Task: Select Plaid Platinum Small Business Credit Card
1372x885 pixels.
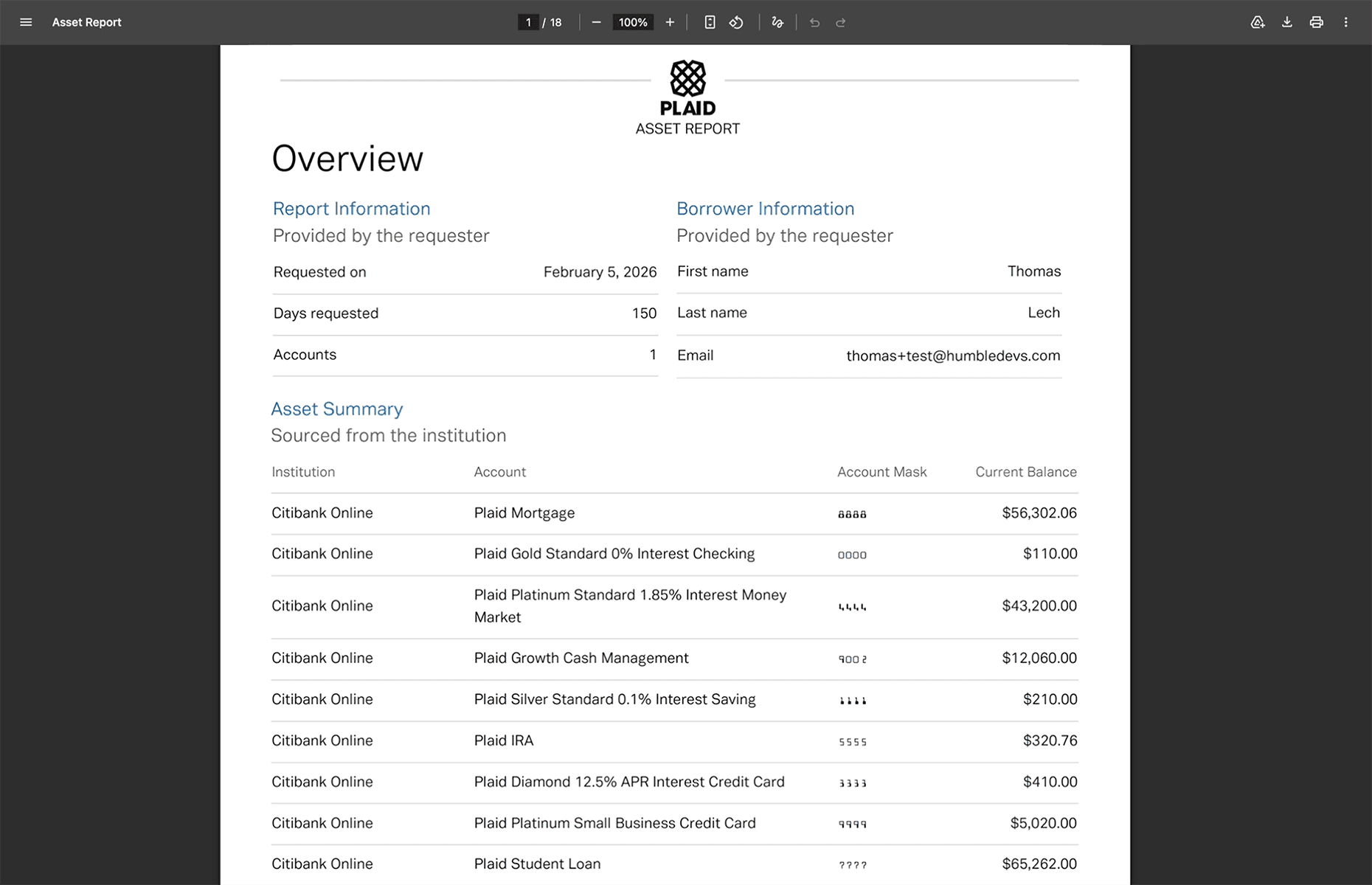Action: pos(614,823)
